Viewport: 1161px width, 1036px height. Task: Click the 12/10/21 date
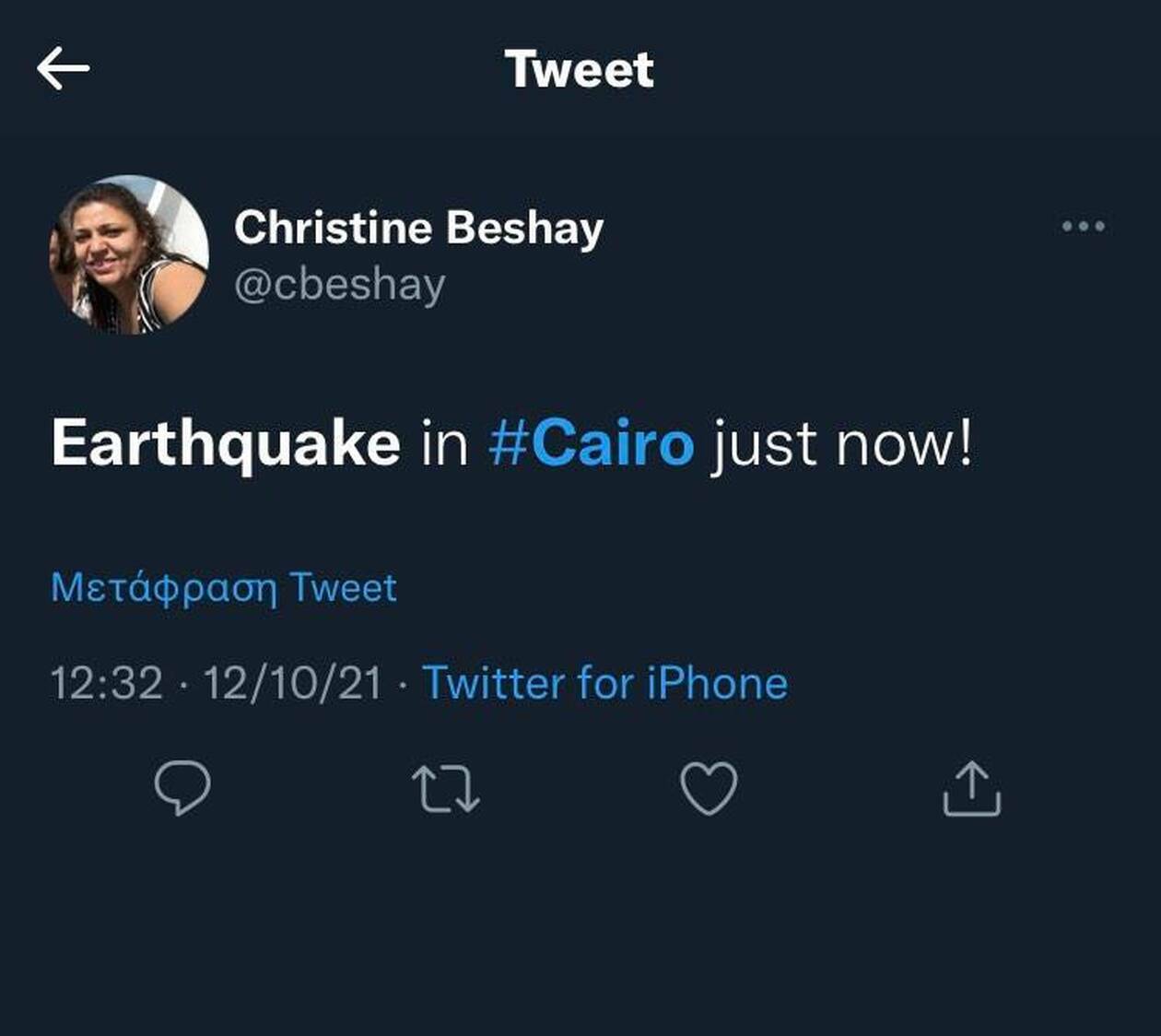[x=292, y=684]
